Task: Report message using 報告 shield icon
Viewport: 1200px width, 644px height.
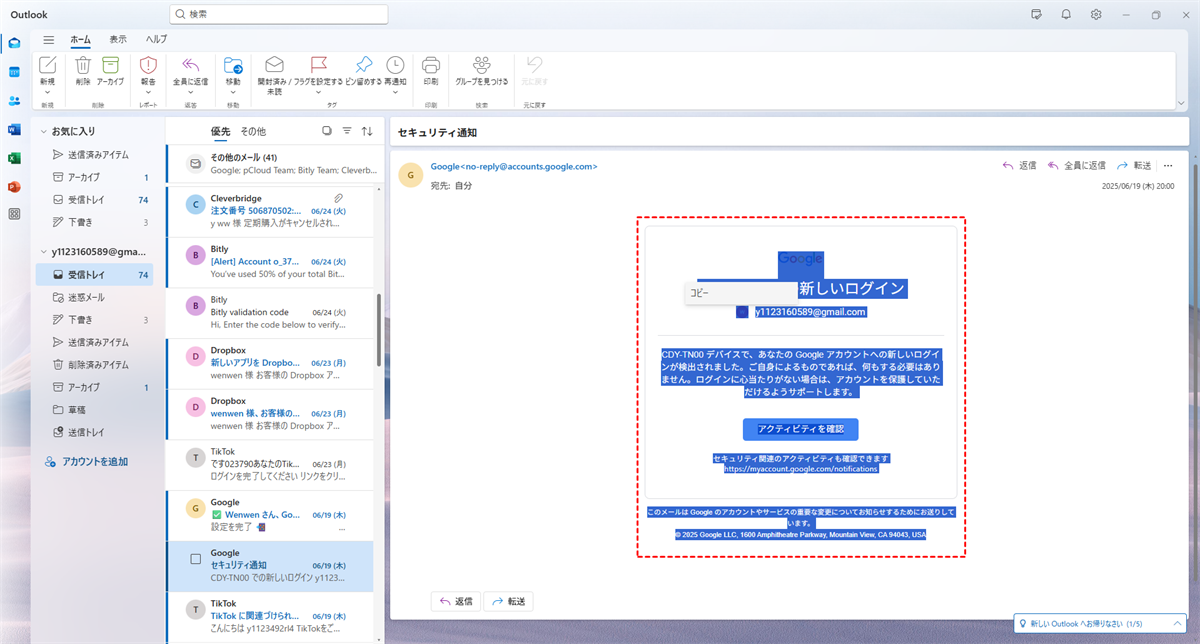Action: [148, 65]
